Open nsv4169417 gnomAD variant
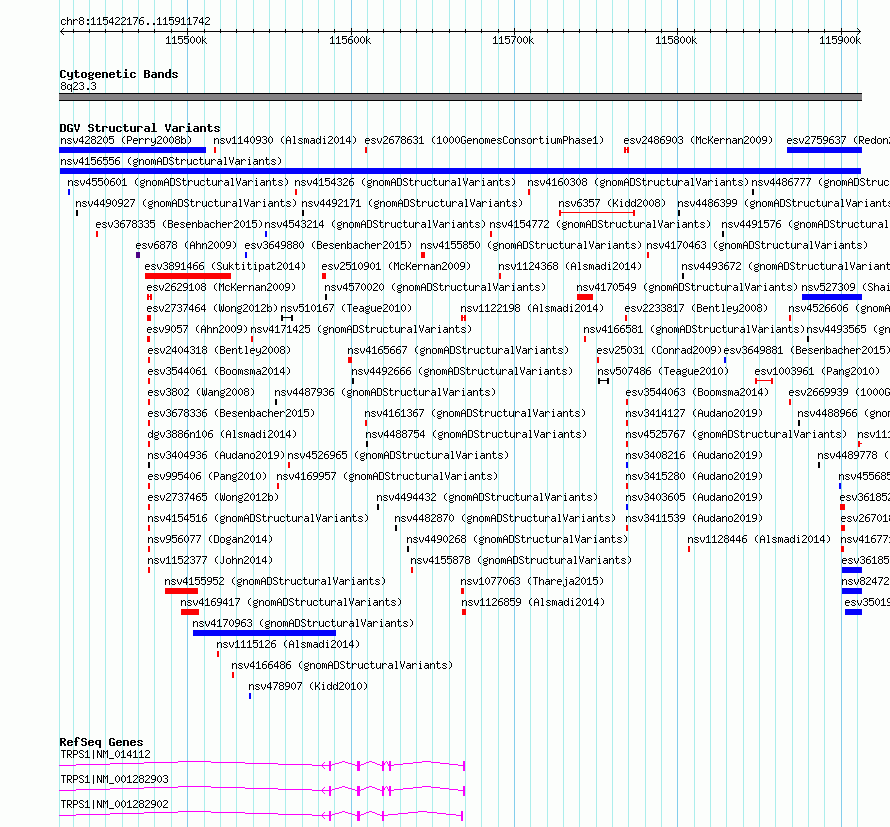 point(291,602)
